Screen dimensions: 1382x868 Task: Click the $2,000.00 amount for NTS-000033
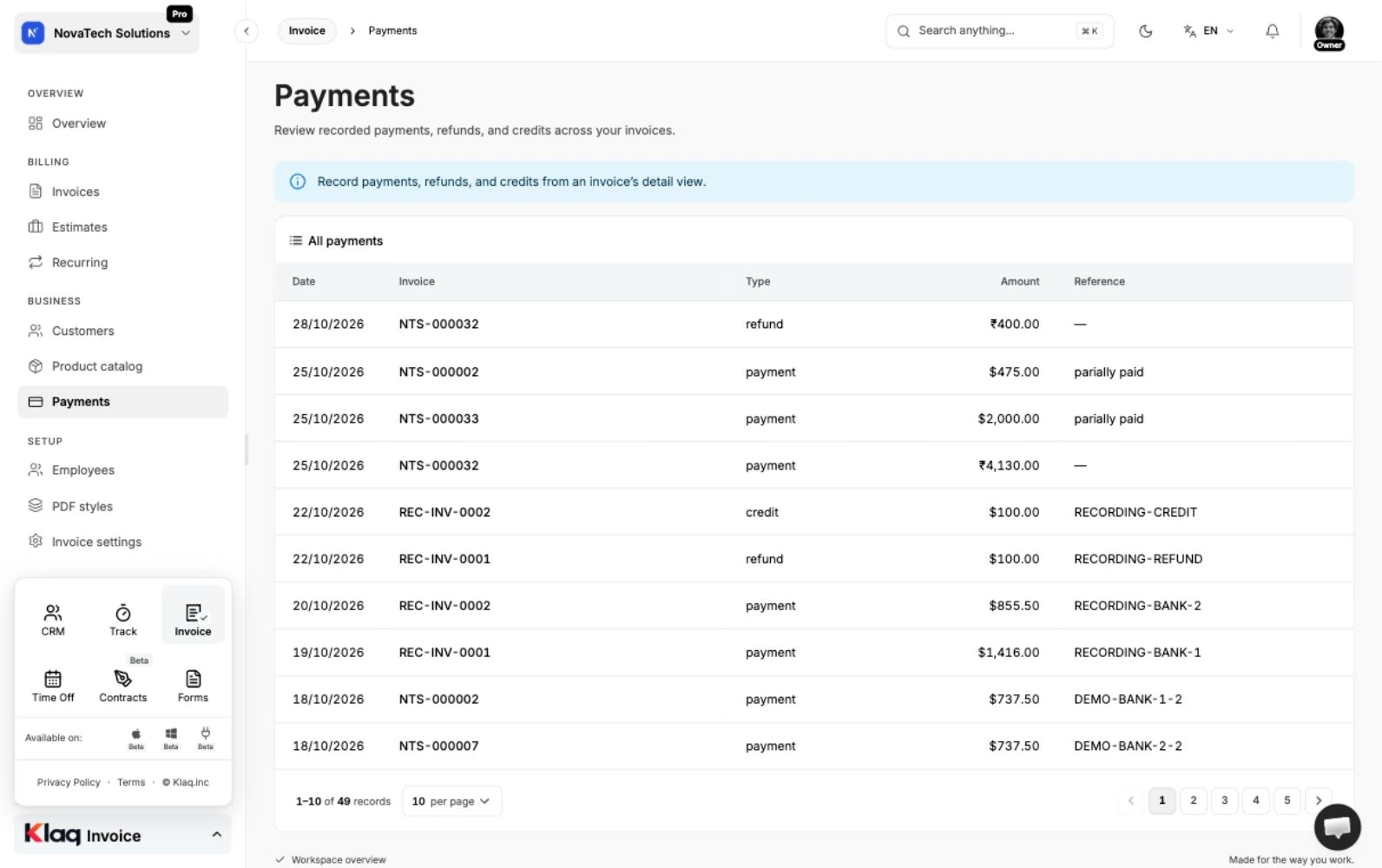[1008, 418]
